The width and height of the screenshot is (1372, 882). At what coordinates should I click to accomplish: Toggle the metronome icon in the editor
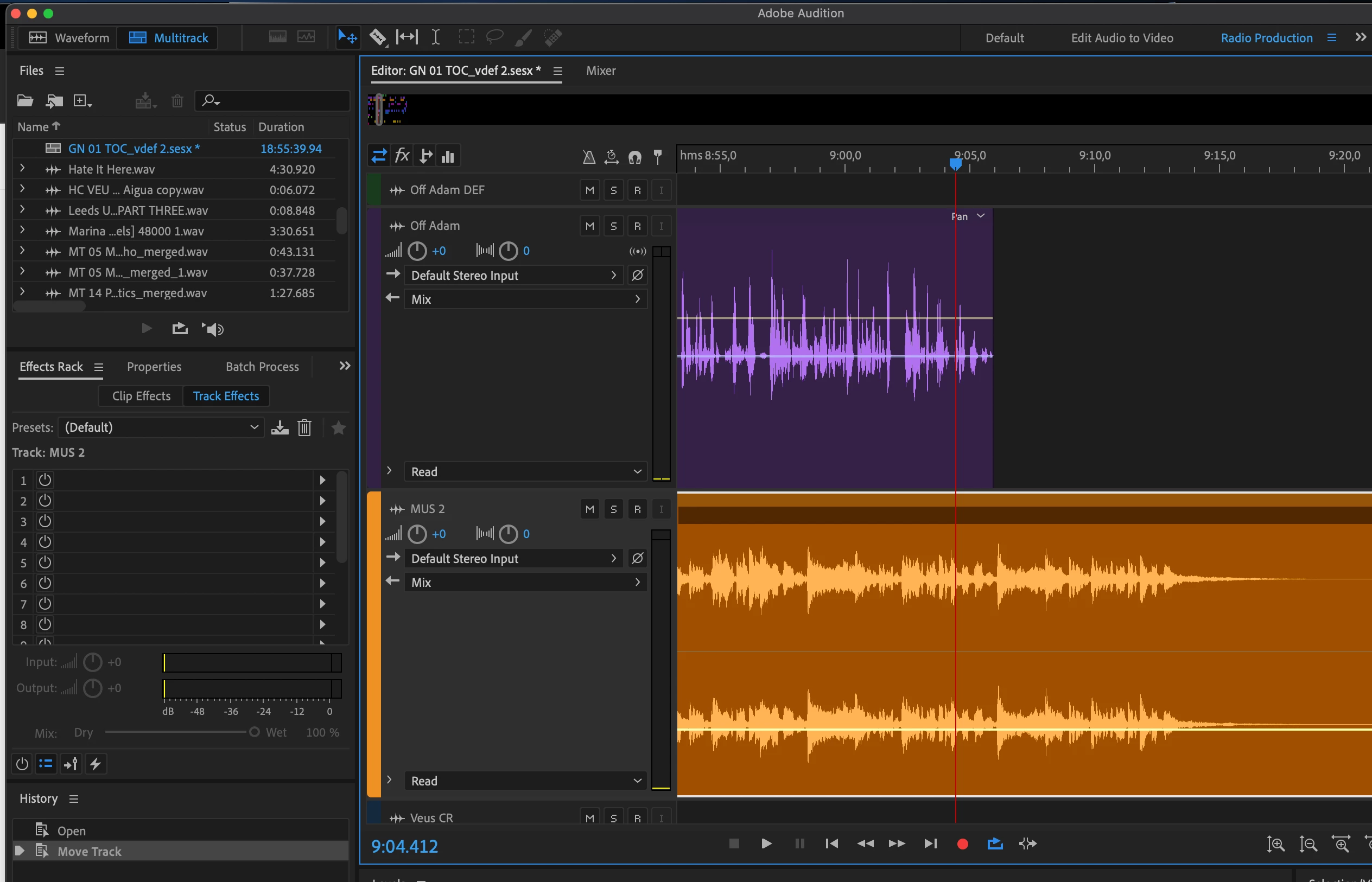tap(588, 156)
